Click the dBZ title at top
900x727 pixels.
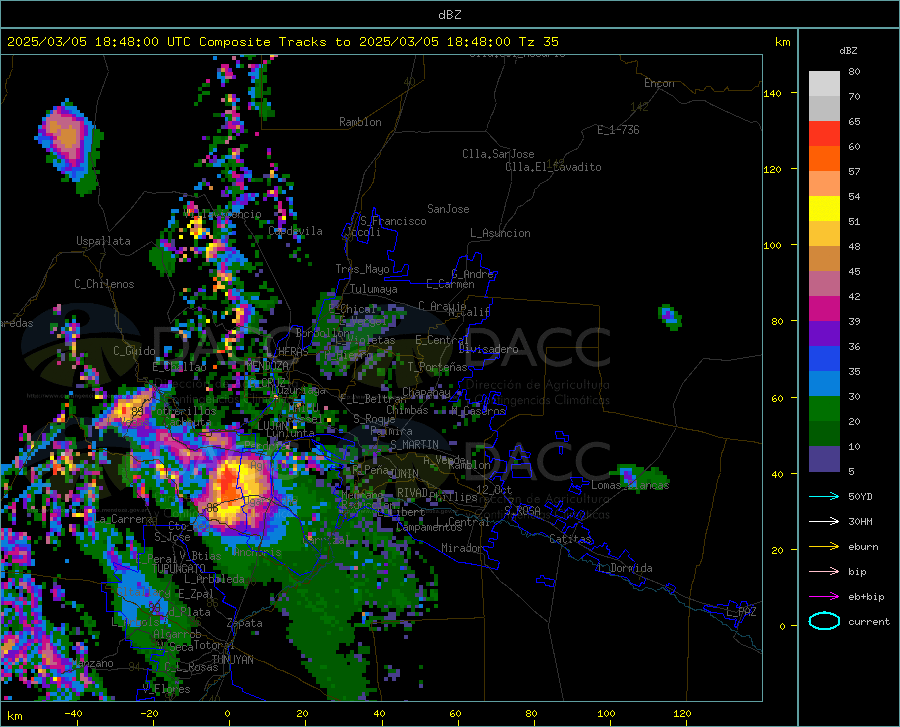(449, 15)
